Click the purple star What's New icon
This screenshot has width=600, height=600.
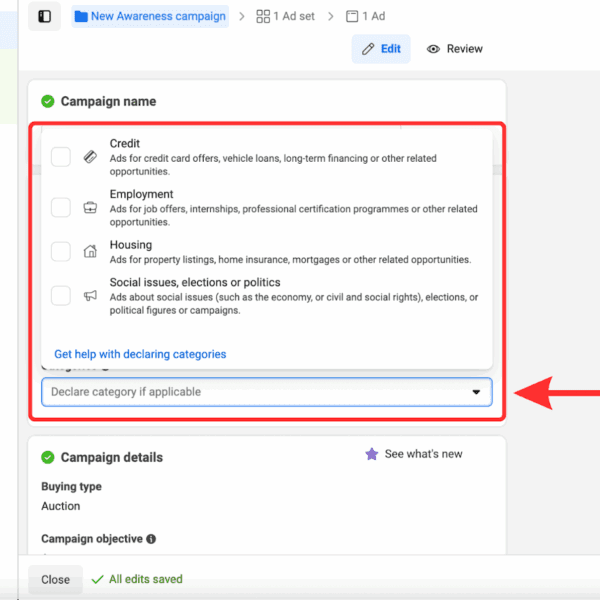(x=372, y=454)
